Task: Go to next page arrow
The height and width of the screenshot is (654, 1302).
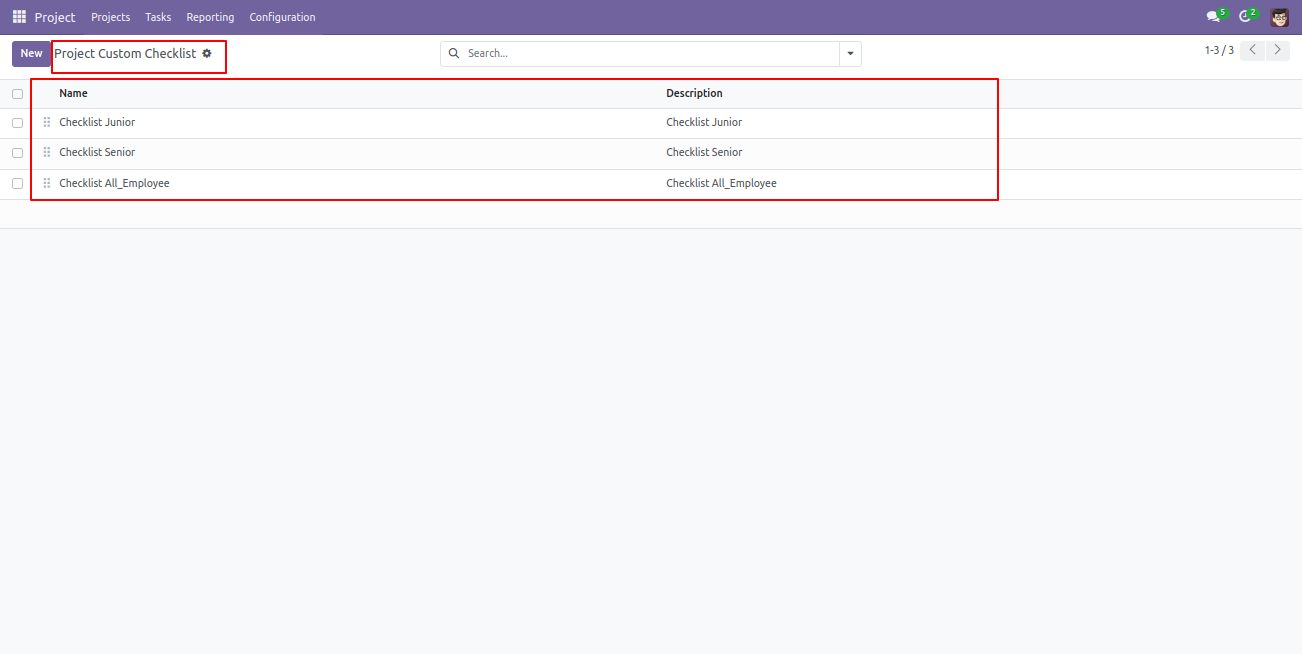Action: click(1277, 50)
